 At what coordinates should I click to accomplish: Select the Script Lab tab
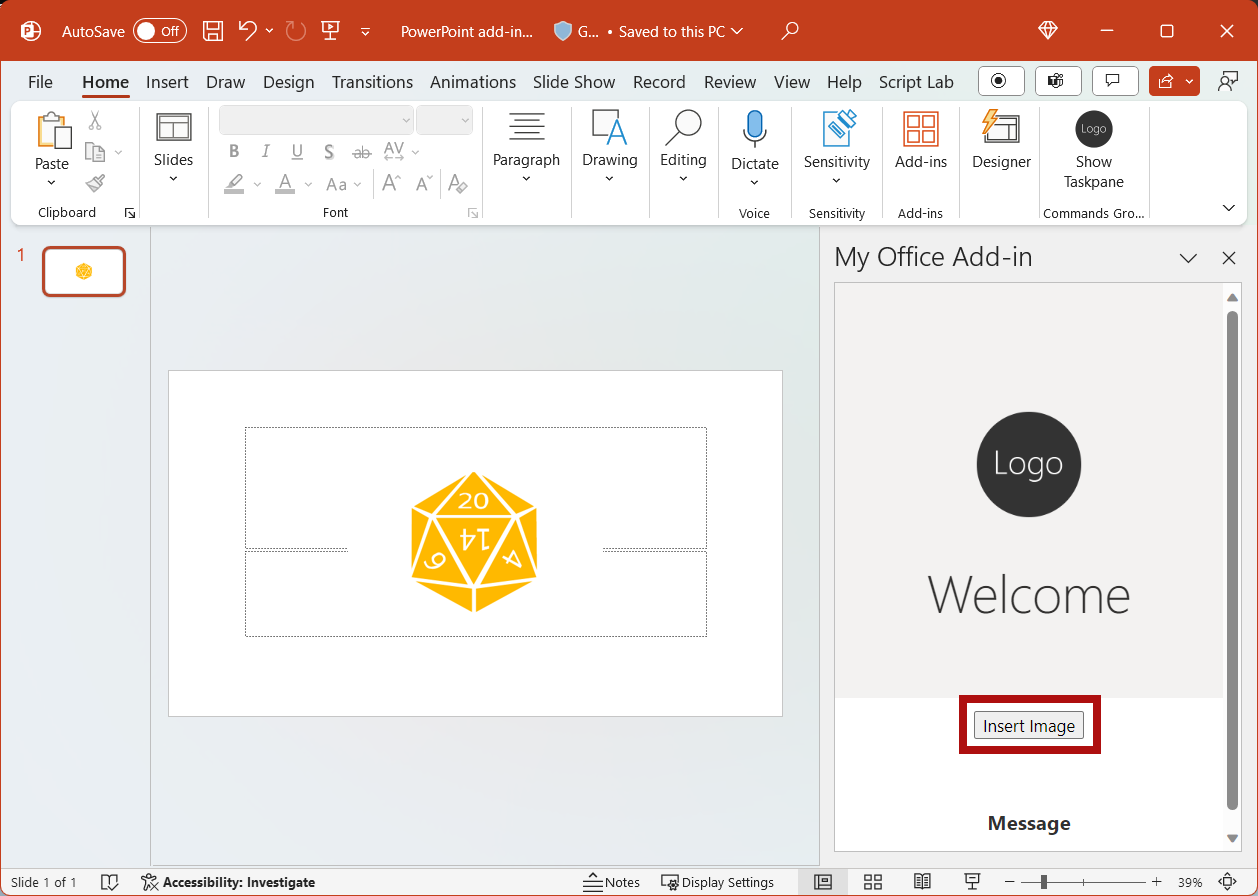point(916,82)
